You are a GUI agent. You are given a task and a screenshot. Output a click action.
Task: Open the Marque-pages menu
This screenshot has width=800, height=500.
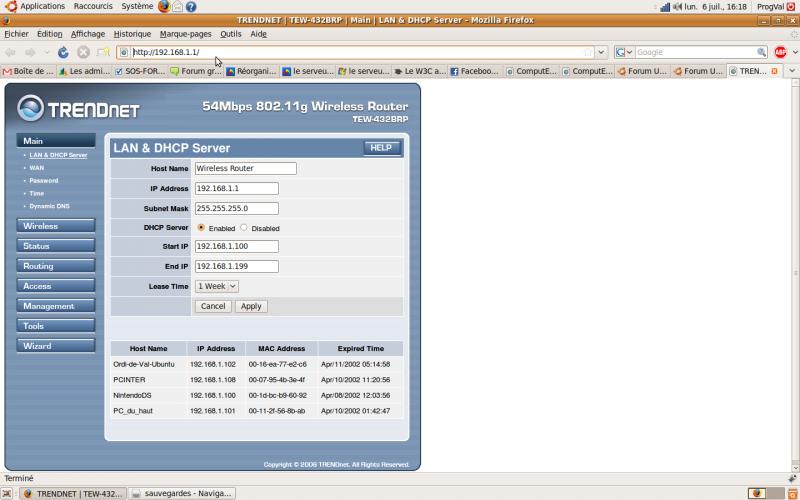coord(185,34)
